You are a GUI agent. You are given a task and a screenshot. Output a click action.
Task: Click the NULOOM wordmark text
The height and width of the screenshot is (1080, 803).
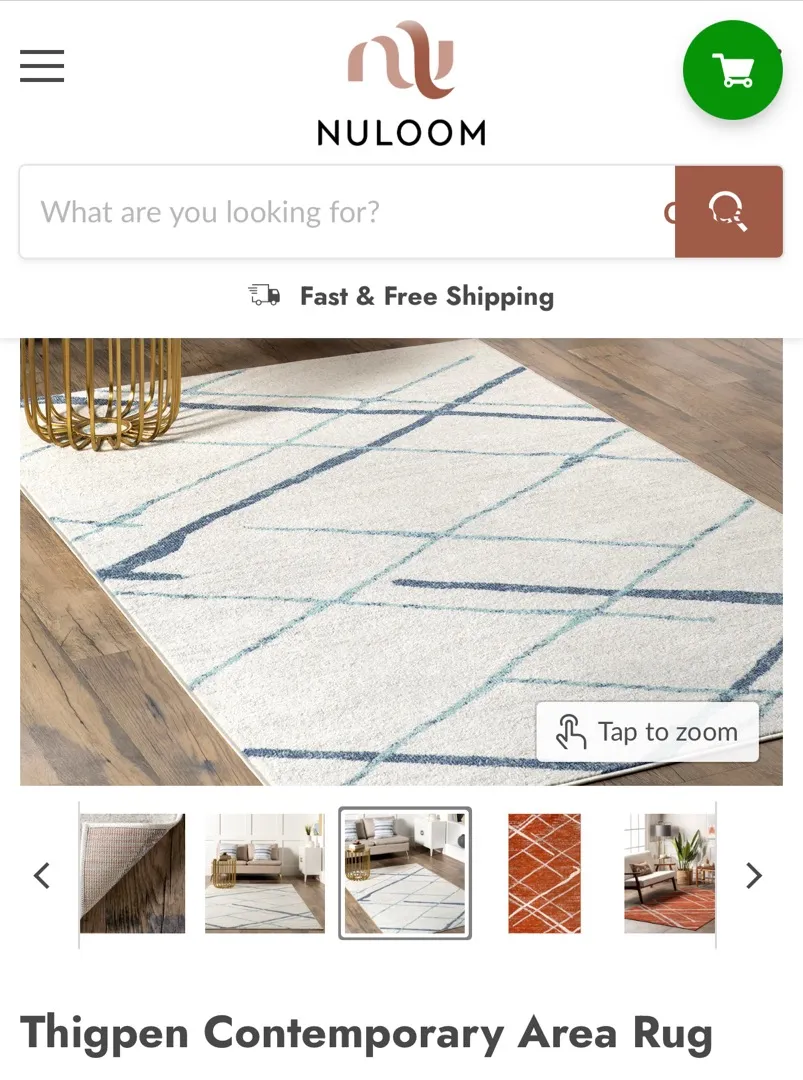[402, 133]
